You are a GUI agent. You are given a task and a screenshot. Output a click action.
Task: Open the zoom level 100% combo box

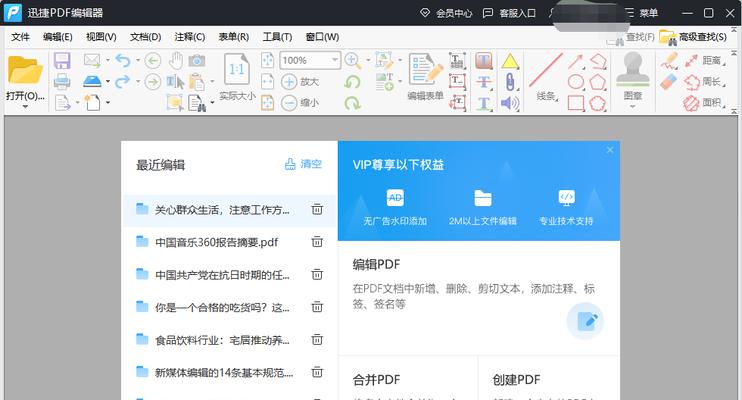(x=310, y=61)
